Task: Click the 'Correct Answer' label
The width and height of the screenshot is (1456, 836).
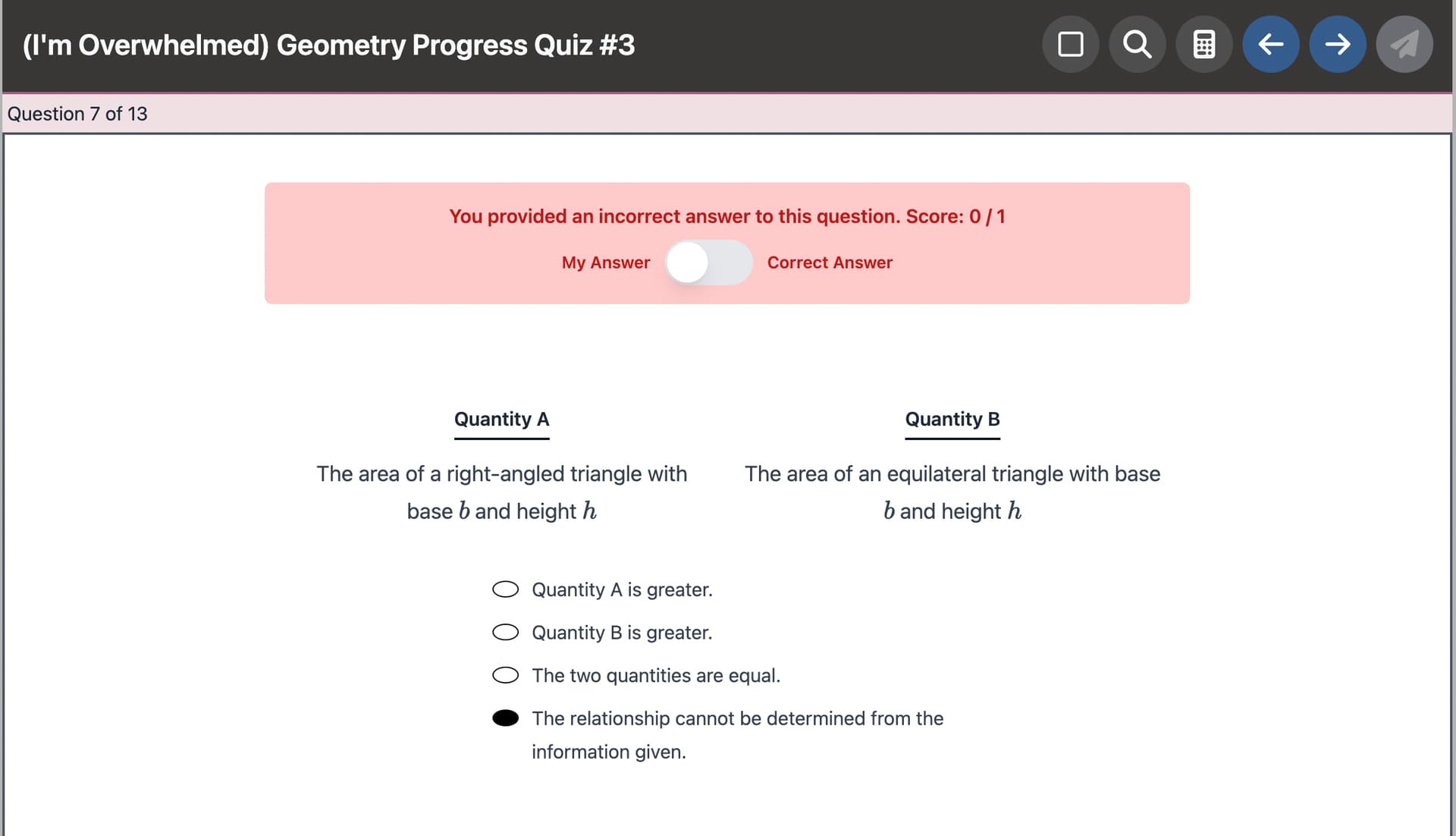Action: pyautogui.click(x=830, y=262)
